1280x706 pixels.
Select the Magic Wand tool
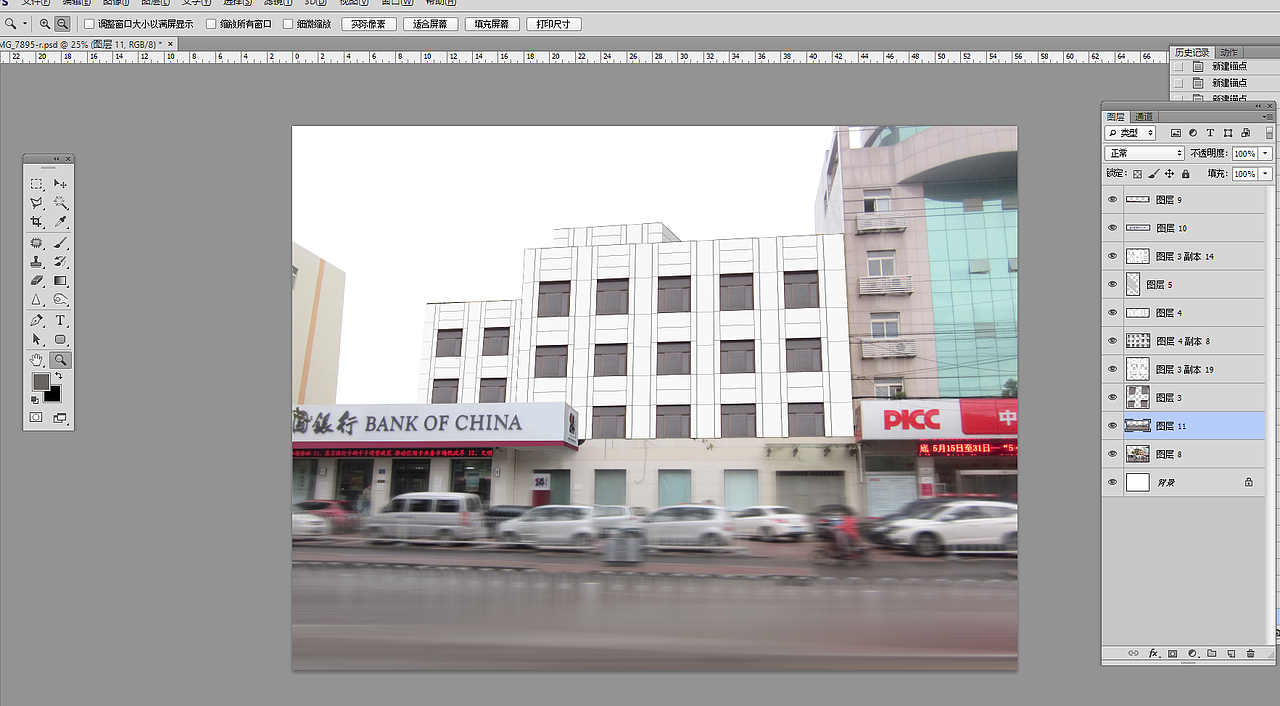point(60,203)
